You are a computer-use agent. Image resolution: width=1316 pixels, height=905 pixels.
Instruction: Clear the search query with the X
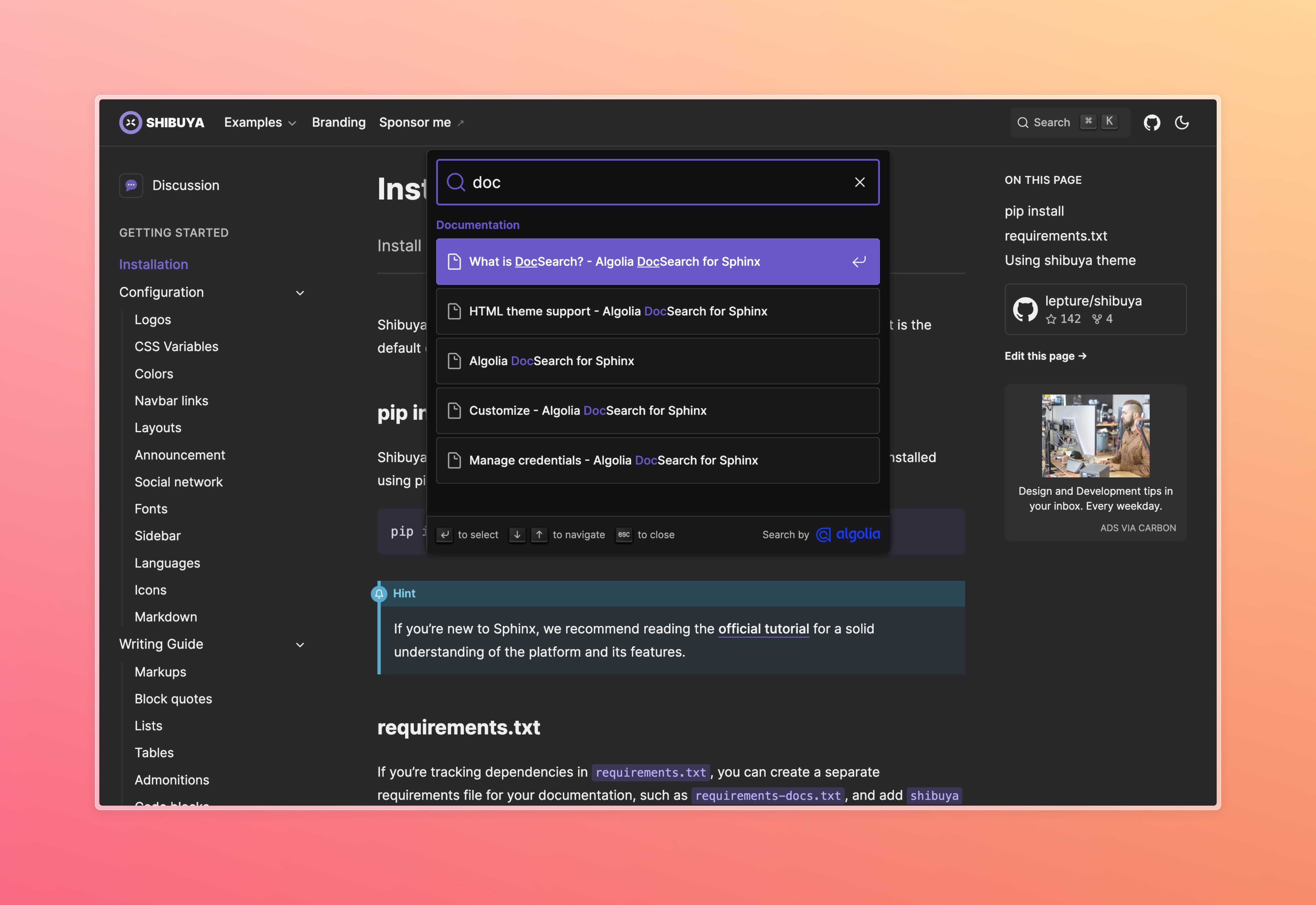click(860, 182)
